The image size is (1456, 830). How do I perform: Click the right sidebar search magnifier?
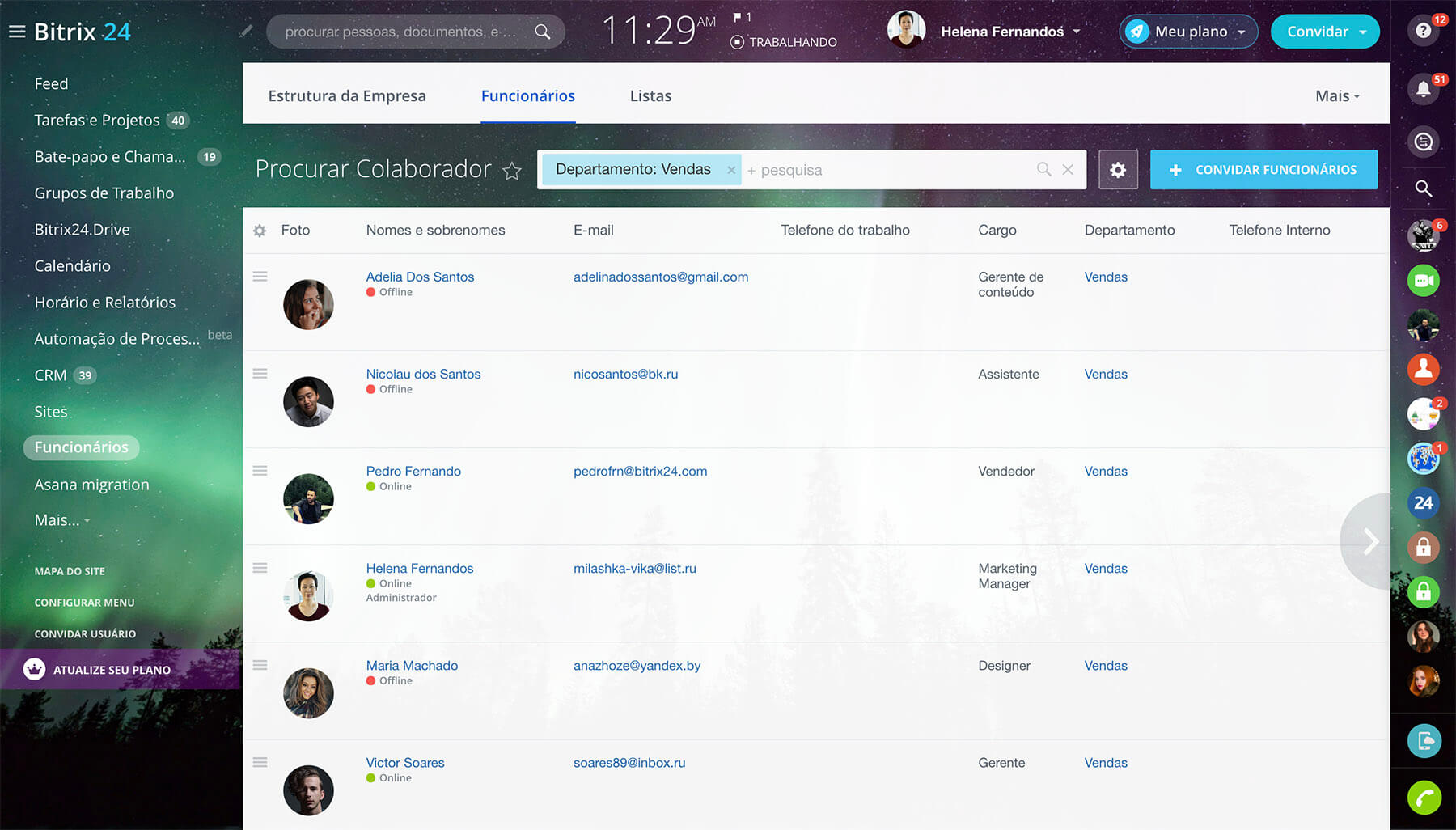(1423, 188)
